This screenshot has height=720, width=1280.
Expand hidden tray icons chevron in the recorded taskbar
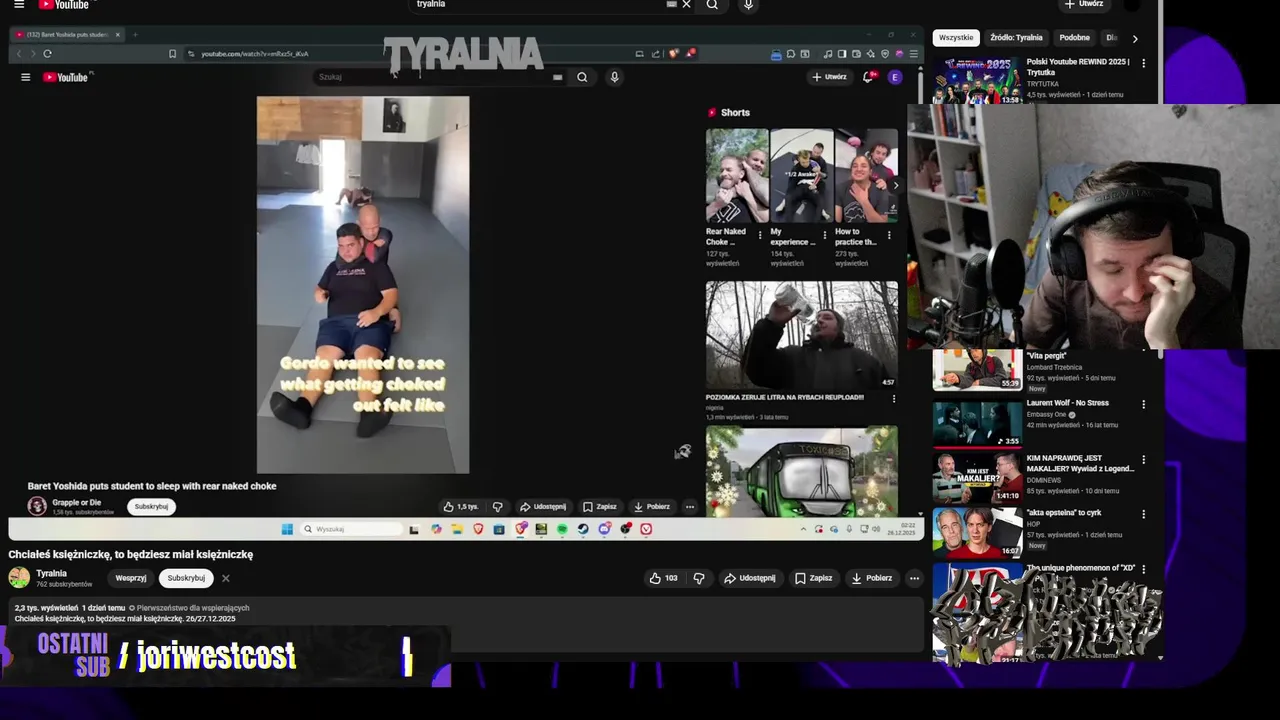tap(803, 529)
